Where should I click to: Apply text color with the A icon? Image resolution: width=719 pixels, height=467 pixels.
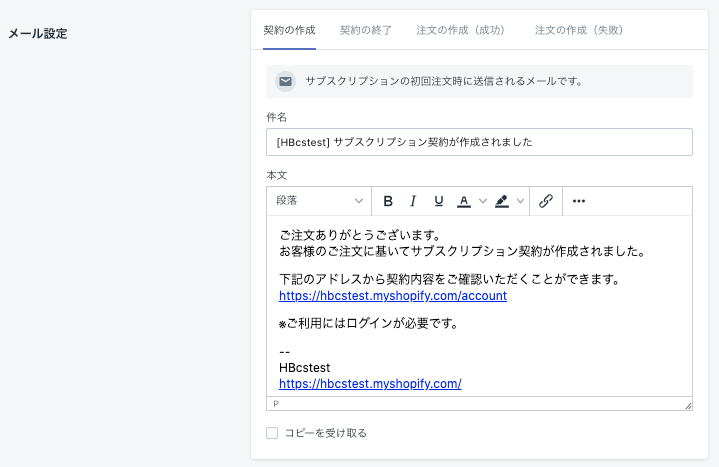click(464, 201)
